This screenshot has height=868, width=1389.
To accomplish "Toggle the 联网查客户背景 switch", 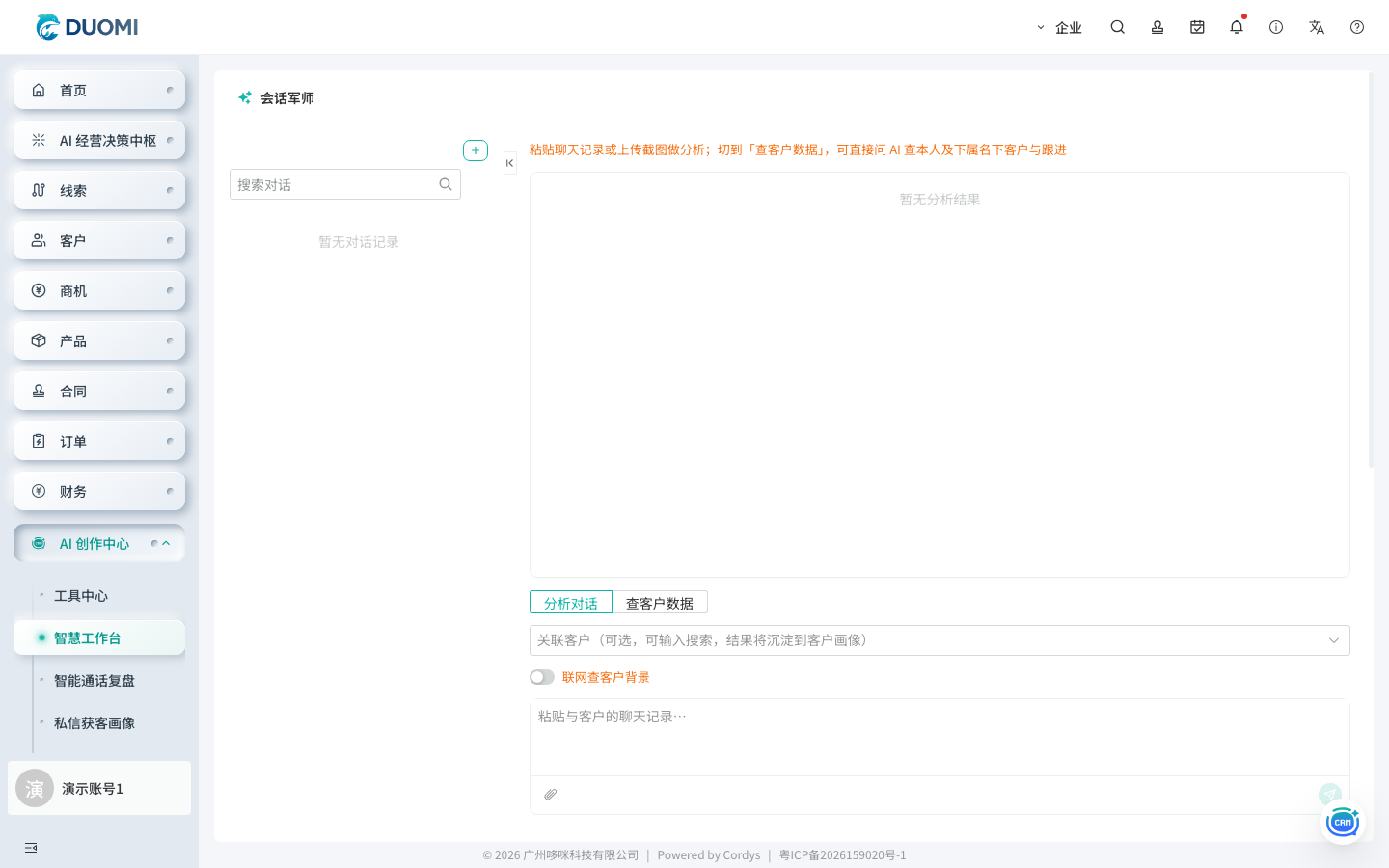I will 542,677.
